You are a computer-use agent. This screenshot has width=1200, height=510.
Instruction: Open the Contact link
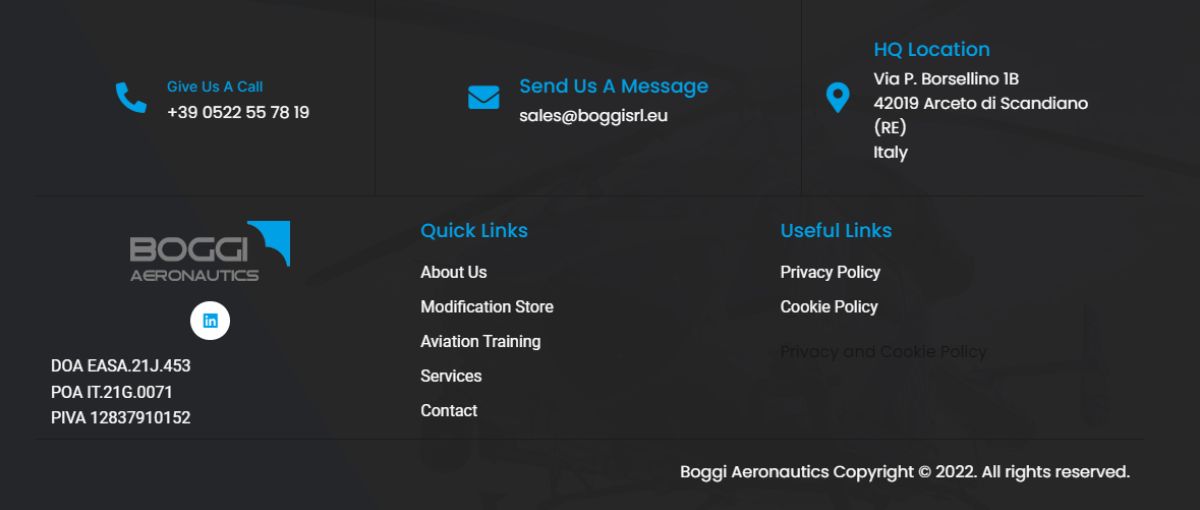point(448,411)
